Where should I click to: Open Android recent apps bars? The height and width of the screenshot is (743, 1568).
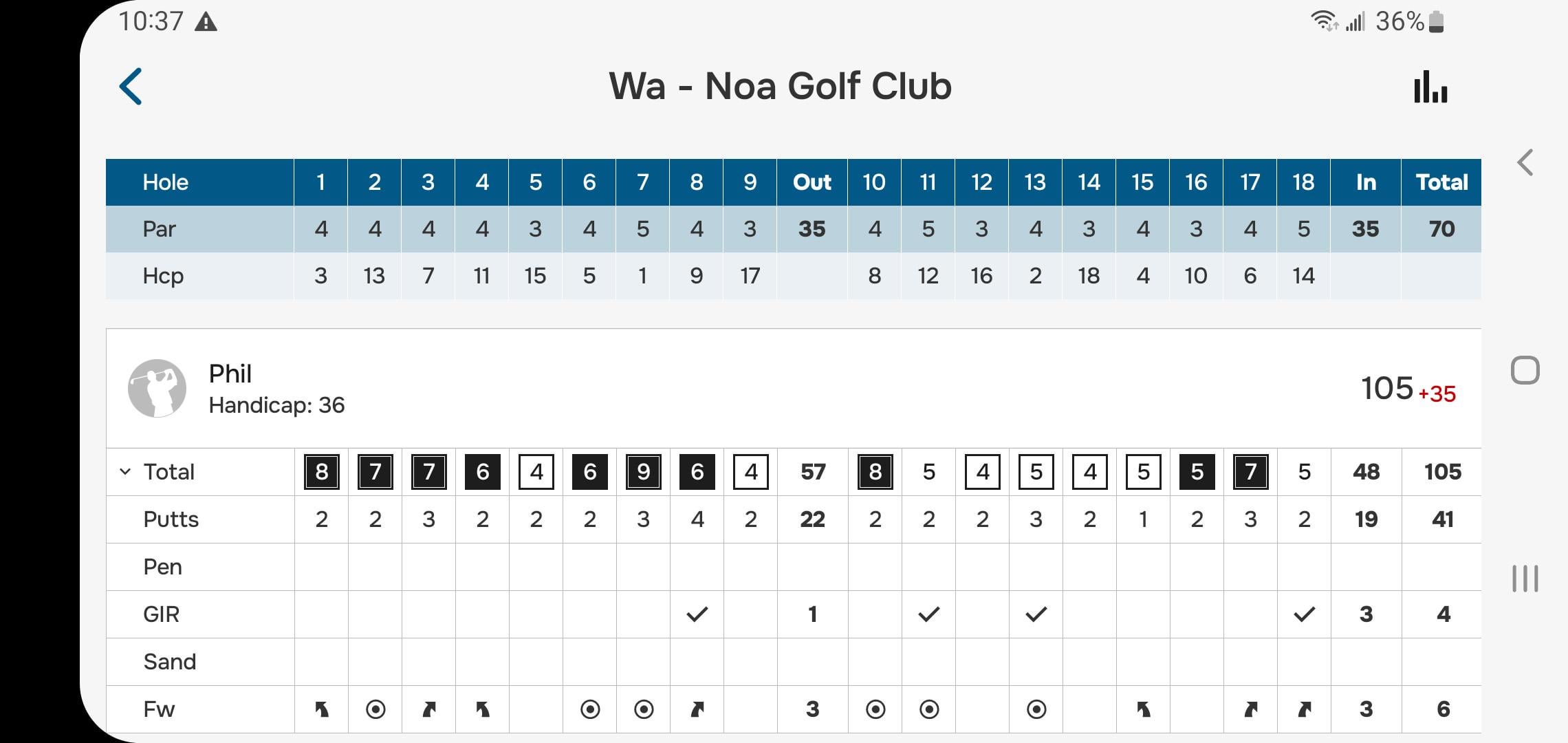click(1525, 579)
